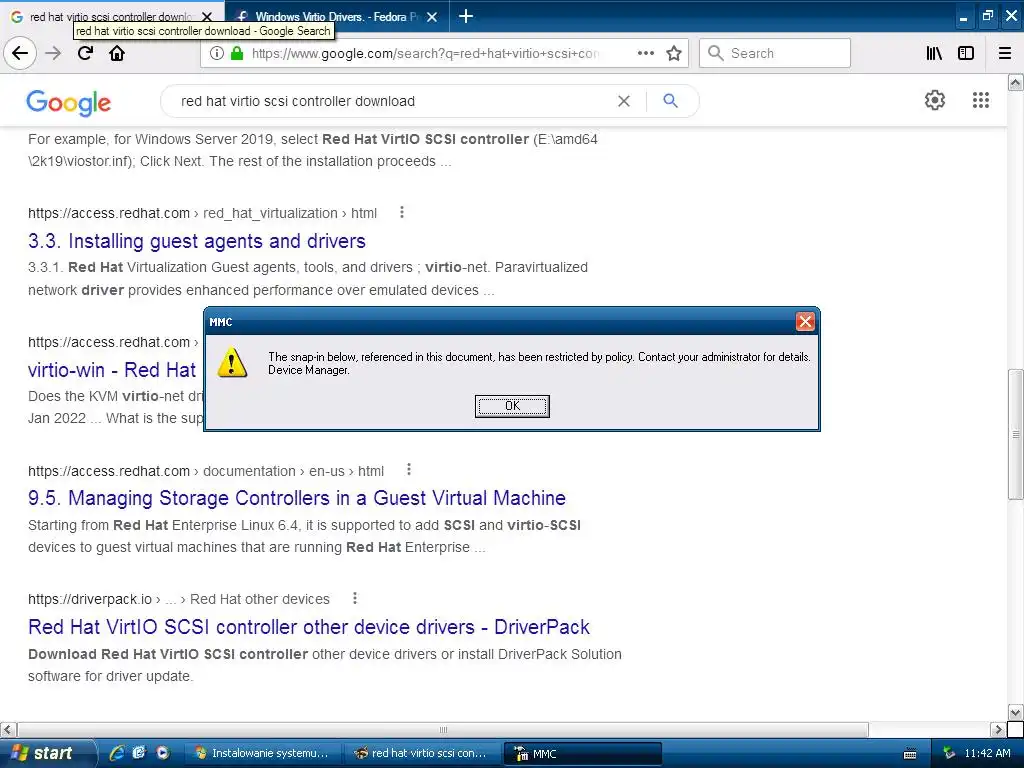Open '3.3. Installing guest agents and drivers' result

tap(197, 241)
